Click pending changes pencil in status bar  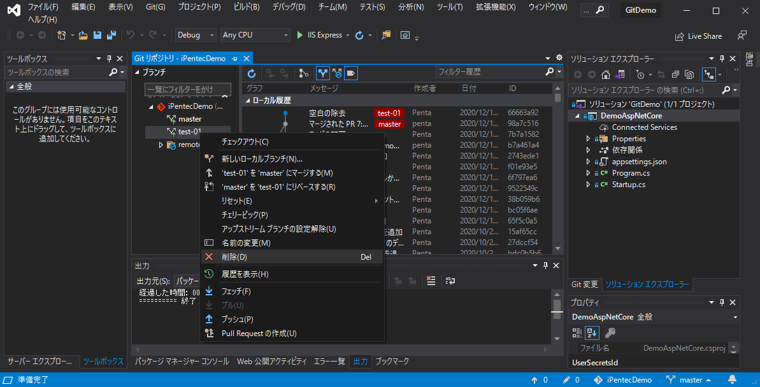(x=571, y=380)
